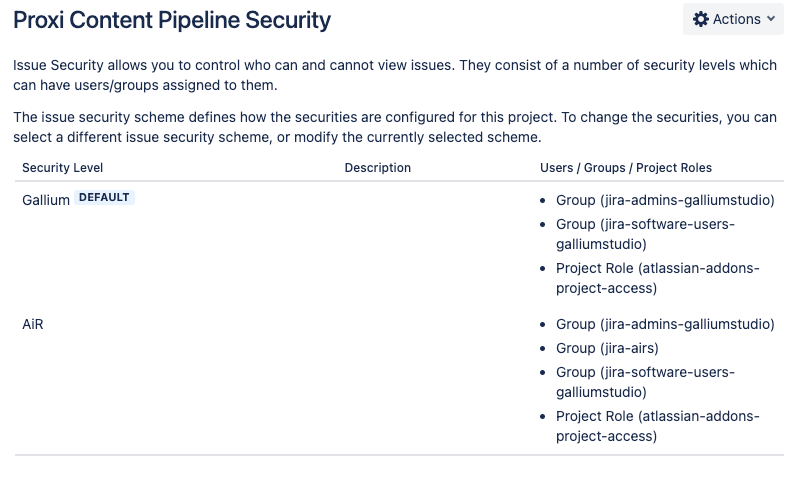Click the jira-airs group entry

607,348
